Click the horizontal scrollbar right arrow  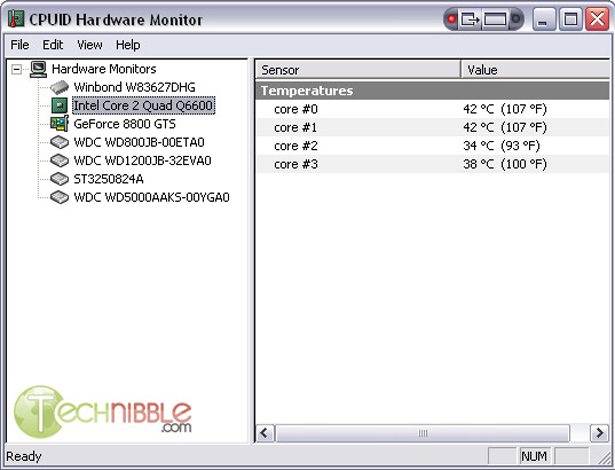[600, 433]
